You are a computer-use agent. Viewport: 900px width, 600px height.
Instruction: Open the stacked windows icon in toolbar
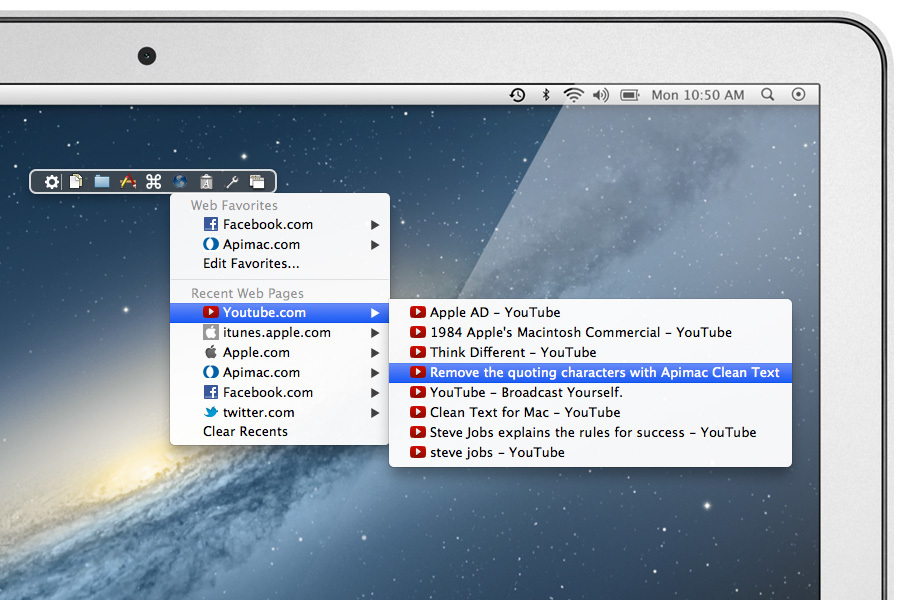pos(257,181)
